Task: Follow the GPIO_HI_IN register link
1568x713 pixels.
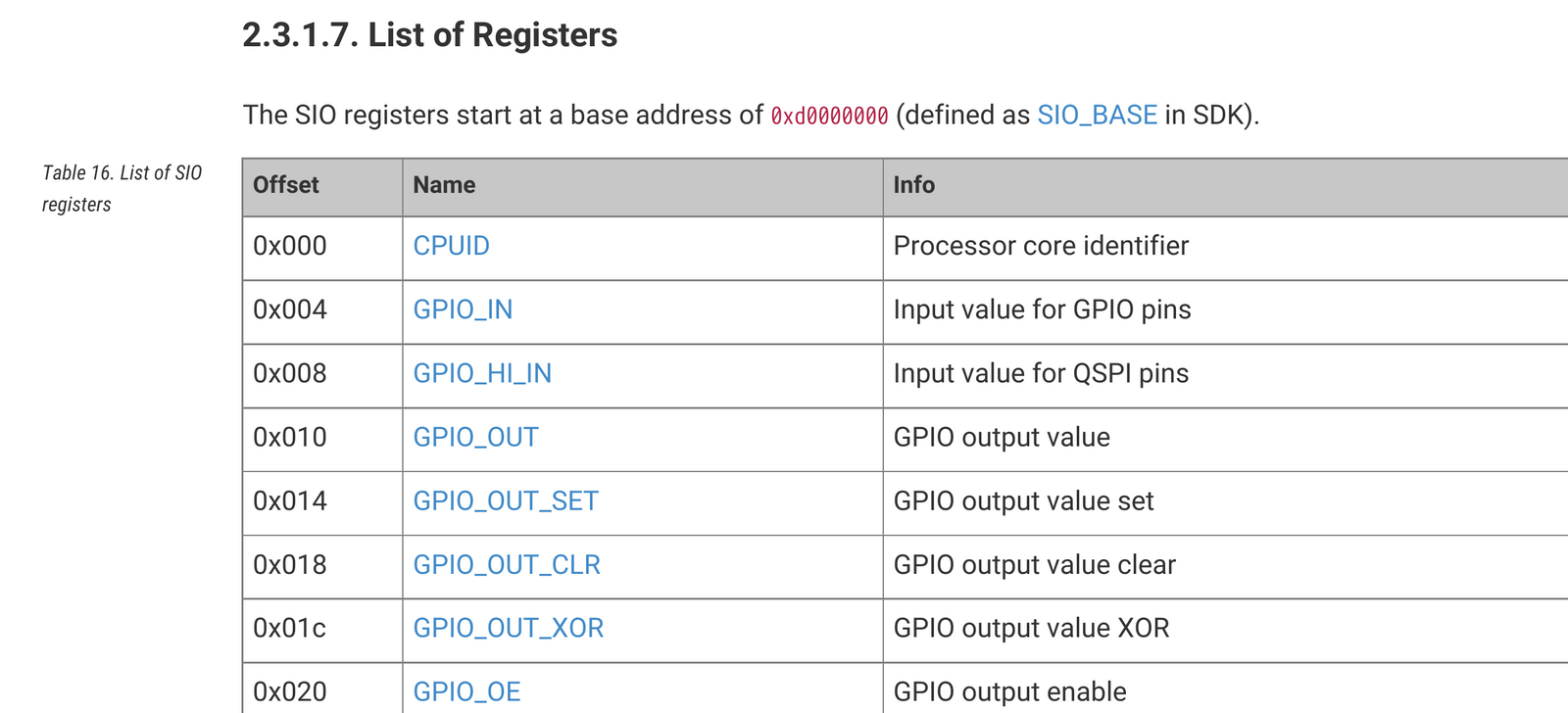Action: tap(482, 373)
